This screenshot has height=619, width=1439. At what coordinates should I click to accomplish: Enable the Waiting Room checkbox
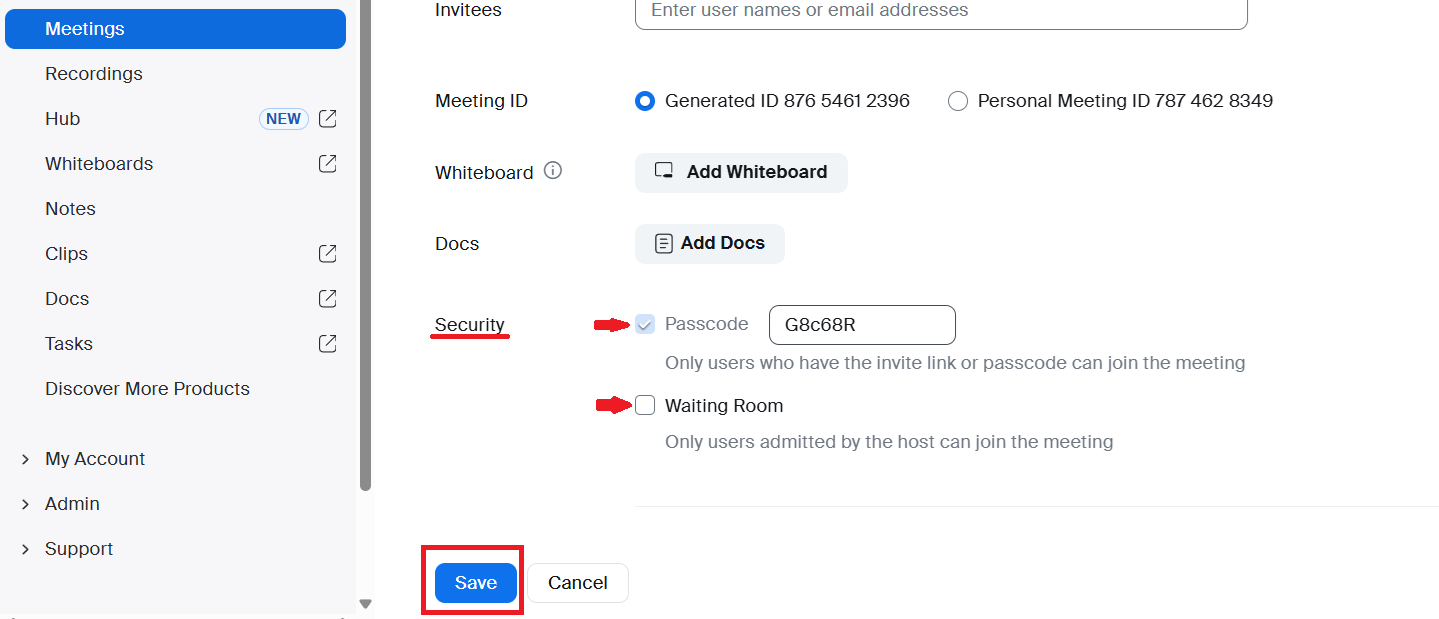(x=646, y=405)
